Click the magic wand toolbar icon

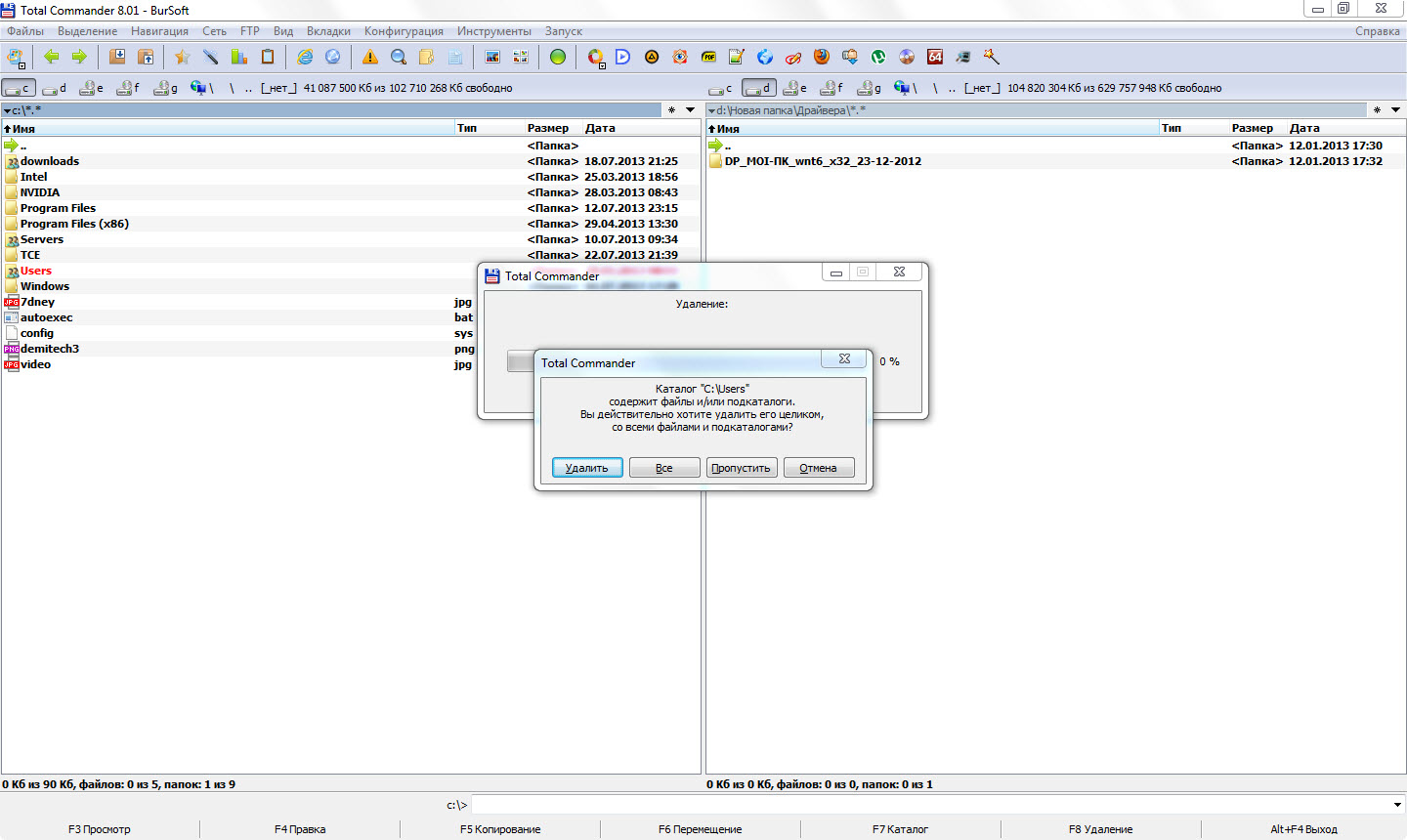point(992,57)
